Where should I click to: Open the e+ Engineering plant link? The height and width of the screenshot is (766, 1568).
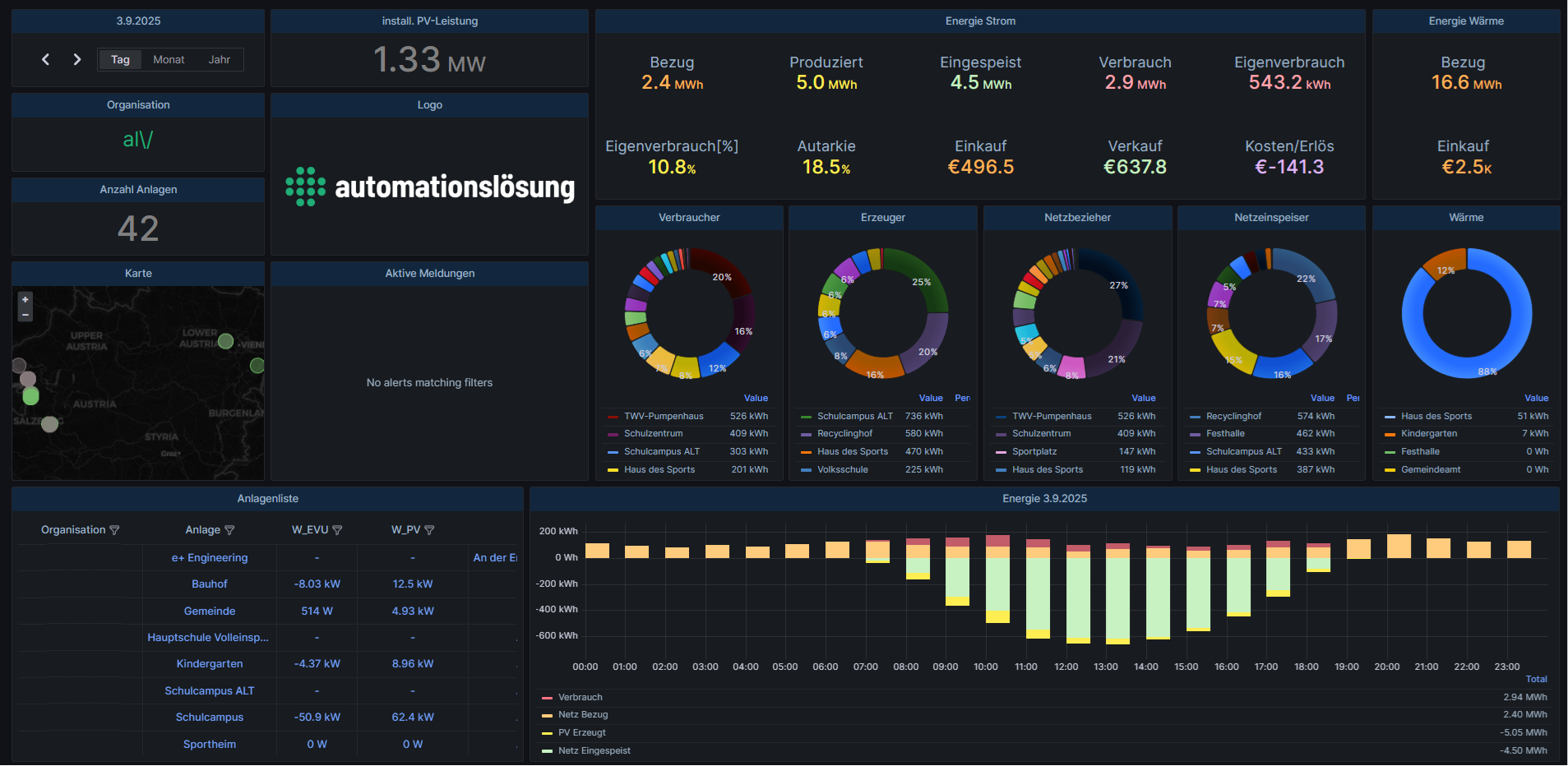pos(210,557)
